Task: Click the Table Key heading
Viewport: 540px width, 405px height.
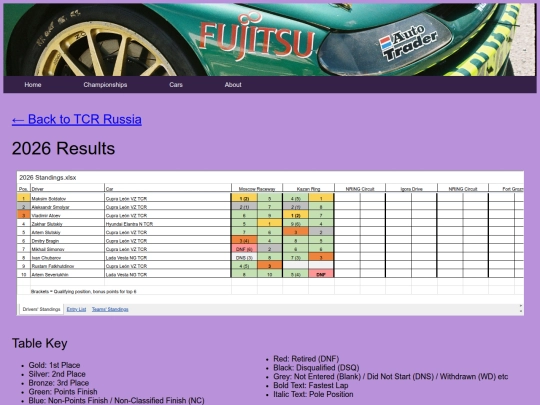Action: [x=40, y=343]
